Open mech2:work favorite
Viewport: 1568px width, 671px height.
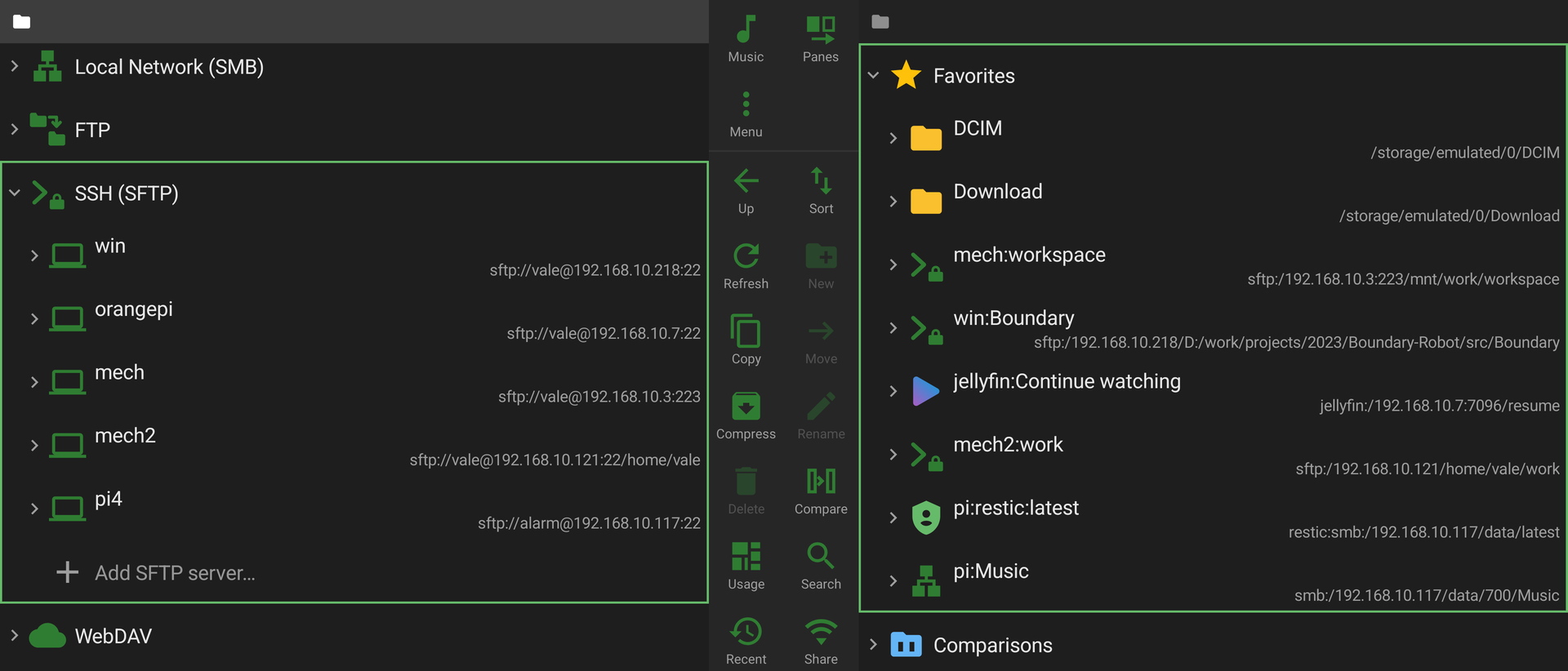pos(1214,455)
